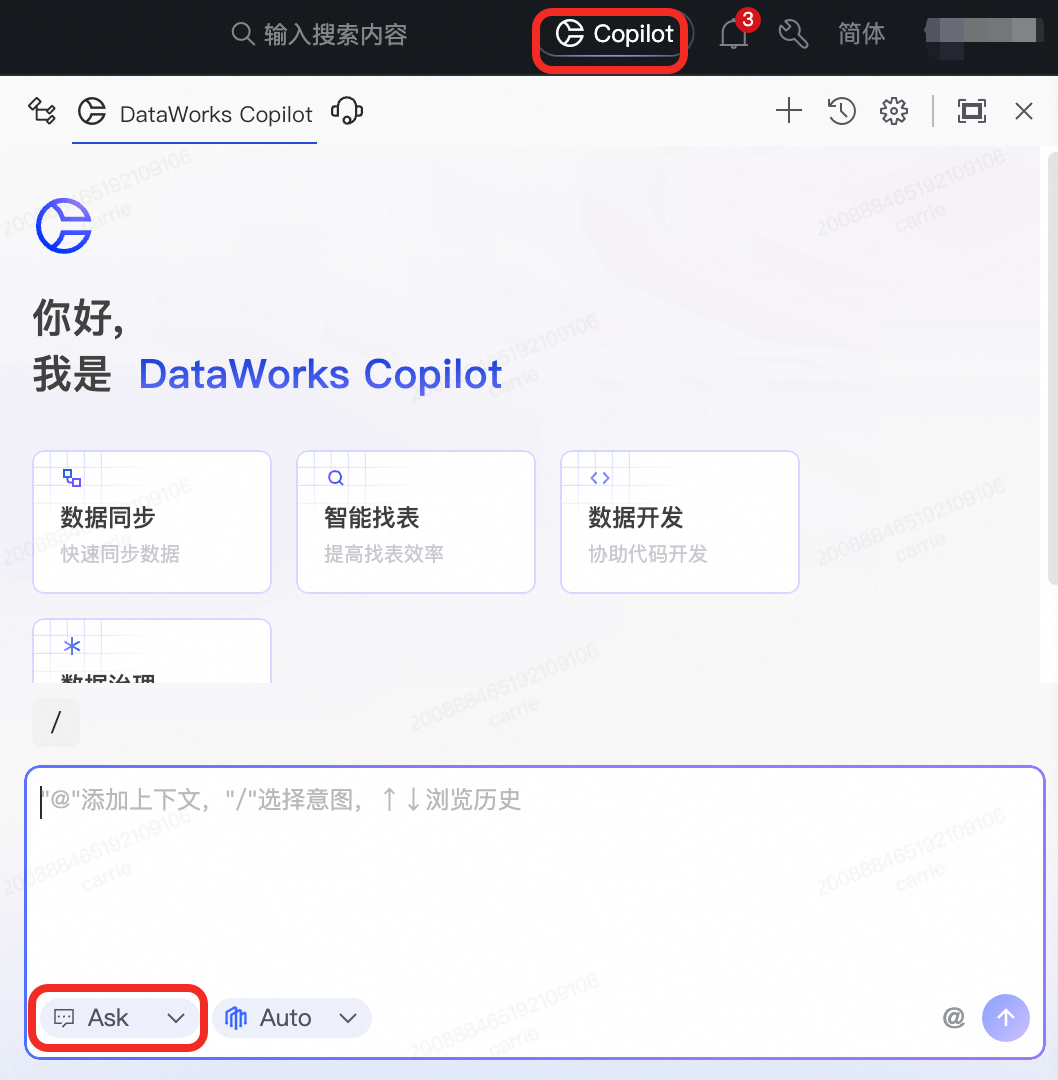Switch language via 简体
The image size is (1058, 1080).
(x=861, y=34)
